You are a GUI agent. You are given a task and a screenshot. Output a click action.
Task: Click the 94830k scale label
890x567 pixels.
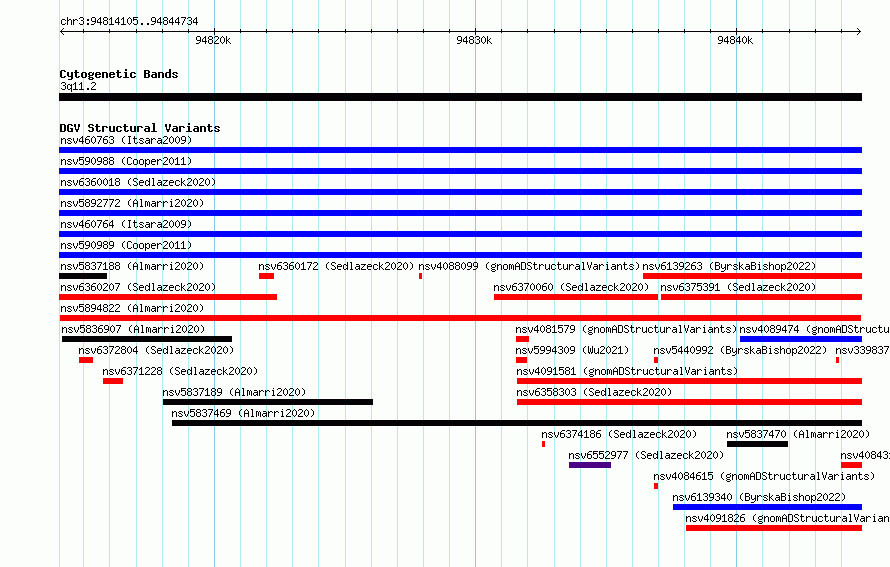(x=474, y=40)
